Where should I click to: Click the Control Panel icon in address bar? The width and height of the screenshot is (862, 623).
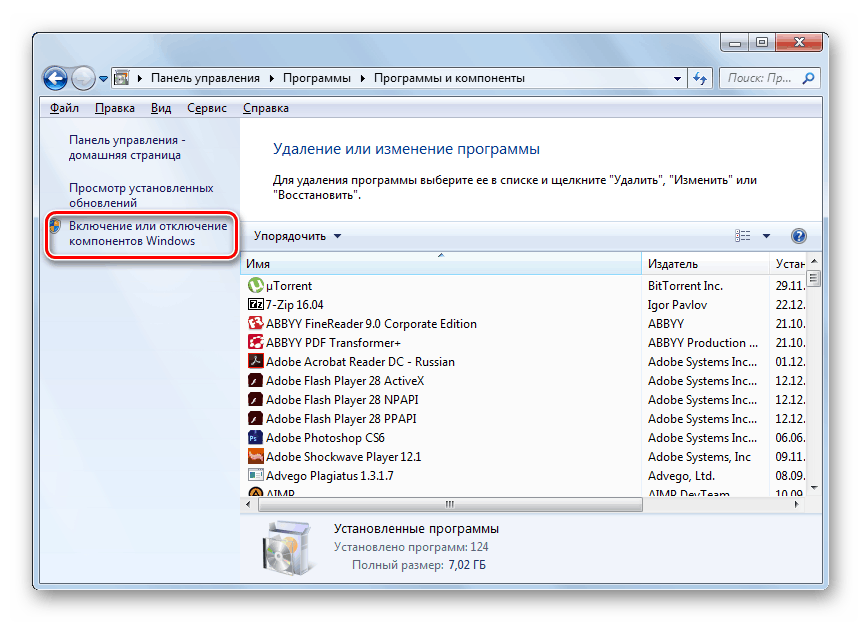[121, 78]
